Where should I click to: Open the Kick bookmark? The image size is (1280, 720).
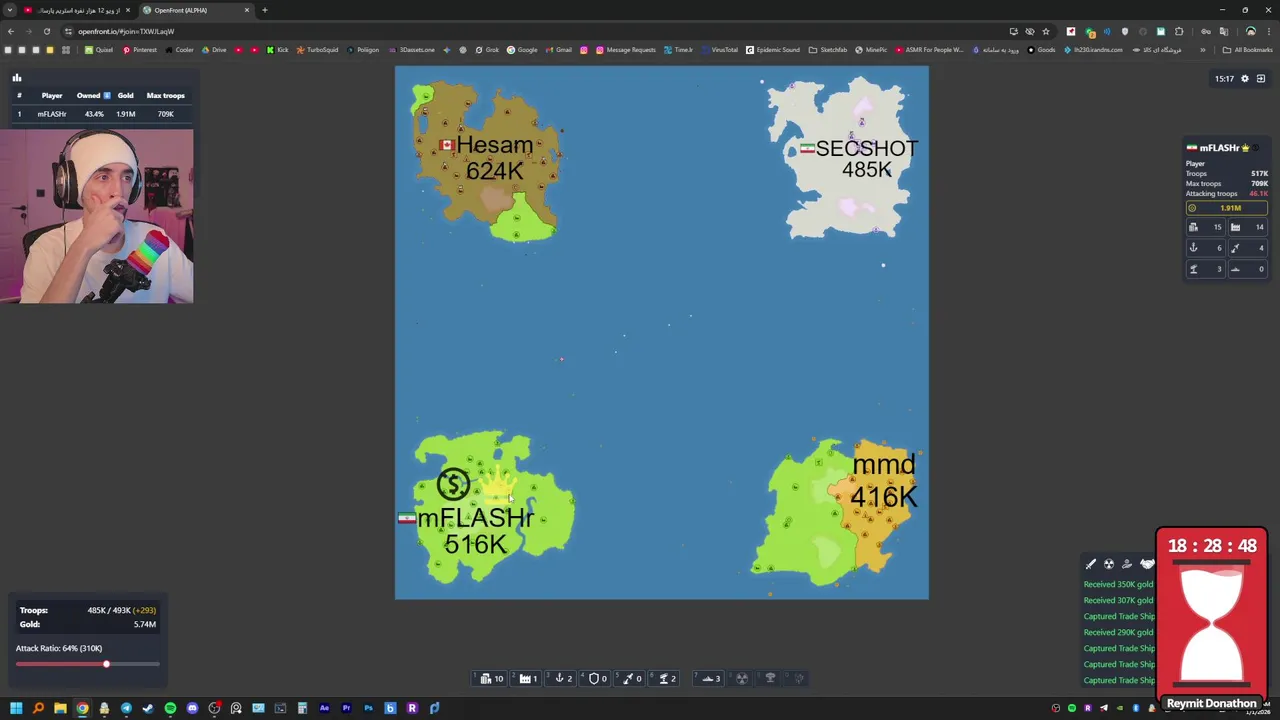click(x=277, y=50)
